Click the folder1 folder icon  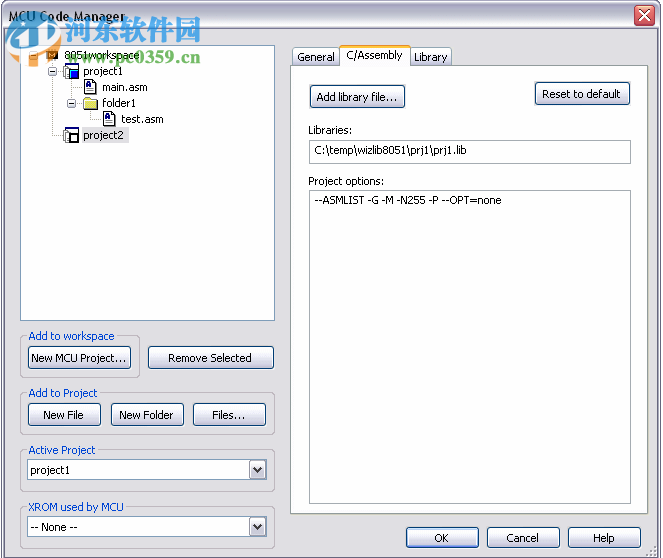90,103
